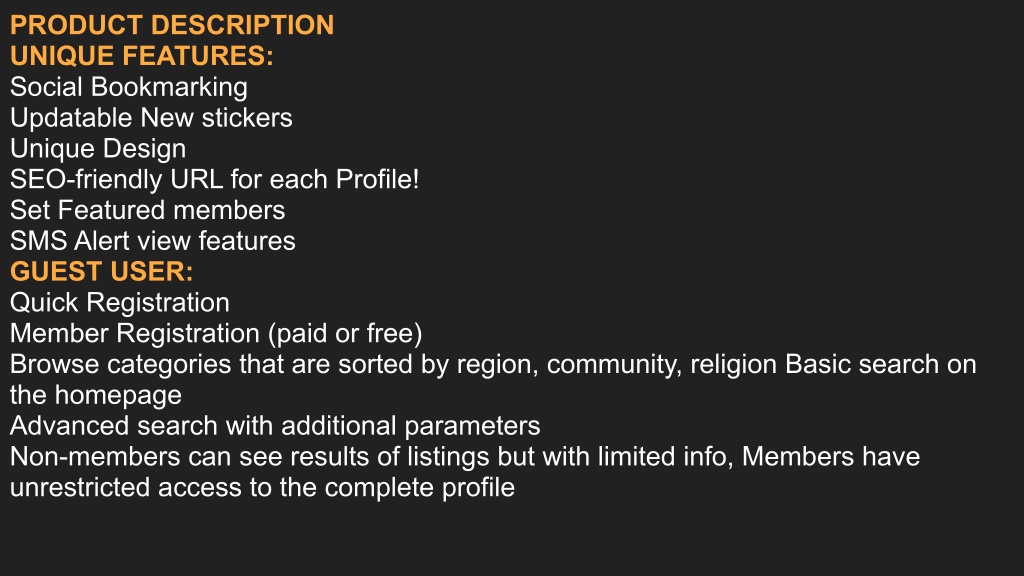Image resolution: width=1024 pixels, height=576 pixels.
Task: Click the SMS Alert view features text
Action: [x=152, y=241]
